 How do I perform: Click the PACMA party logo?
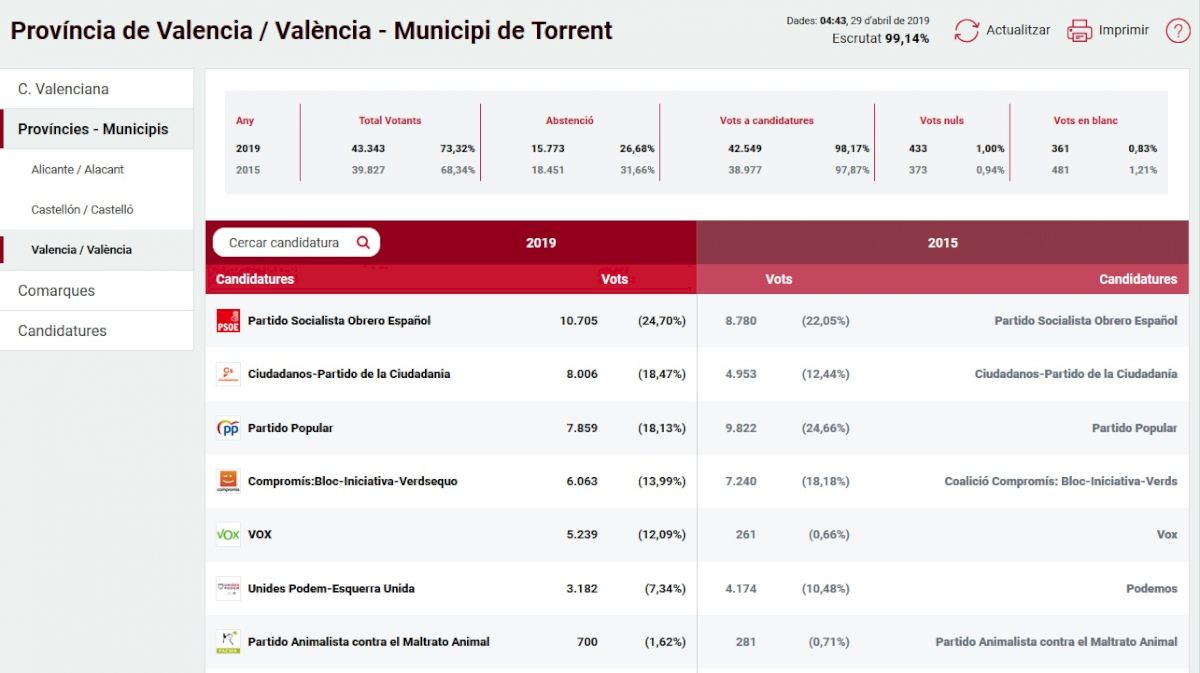point(228,642)
